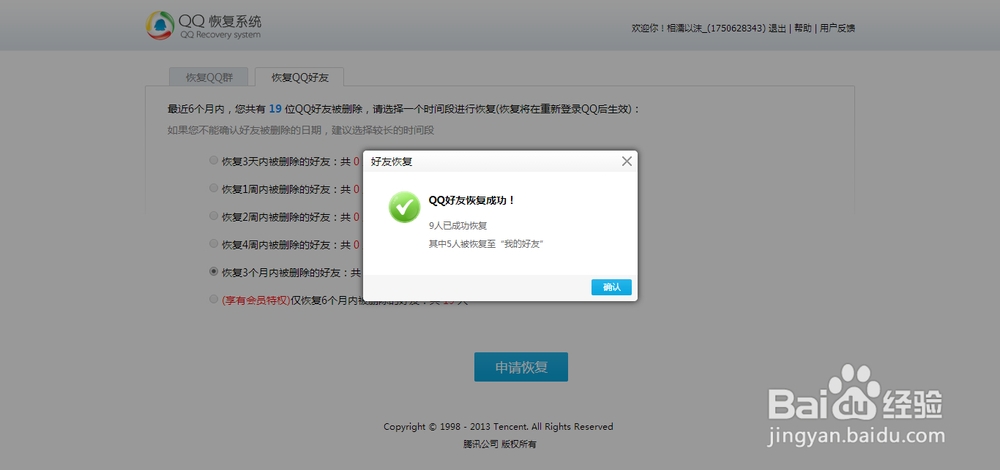Open the 帮助 link
The height and width of the screenshot is (470, 1000).
(x=802, y=28)
